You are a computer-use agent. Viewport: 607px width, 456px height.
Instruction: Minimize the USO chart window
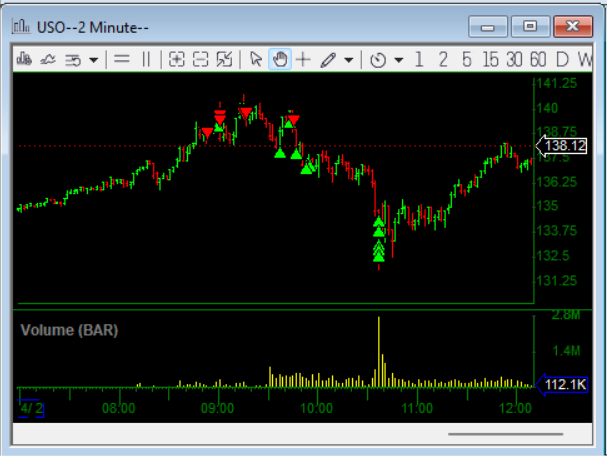[x=488, y=27]
